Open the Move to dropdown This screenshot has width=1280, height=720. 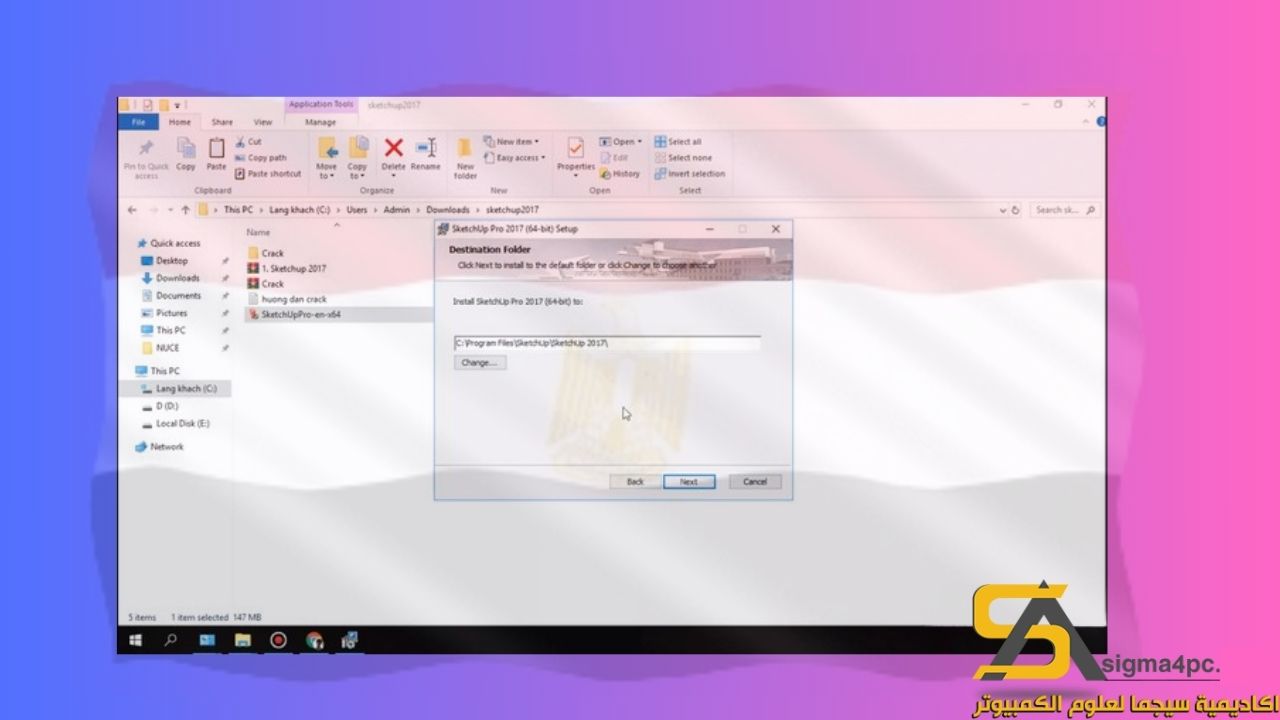[327, 158]
